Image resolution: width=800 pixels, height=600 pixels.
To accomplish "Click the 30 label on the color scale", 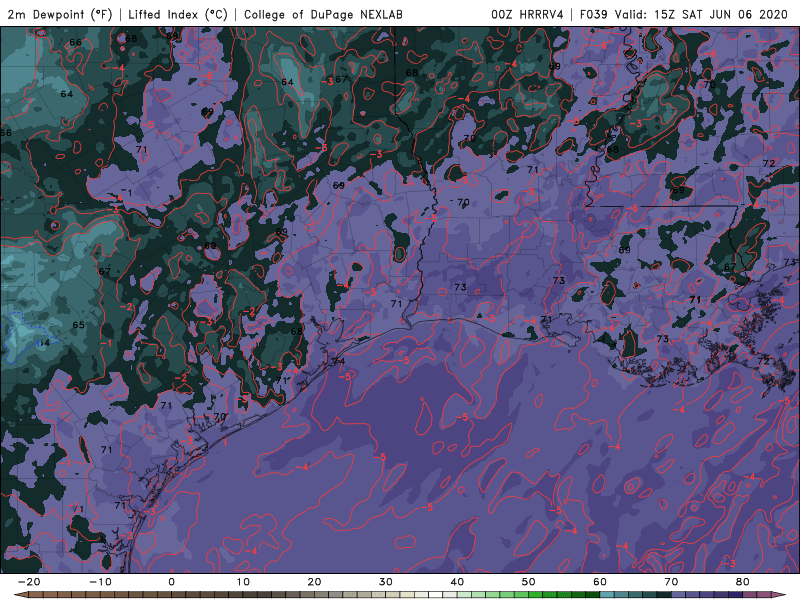I will click(386, 582).
